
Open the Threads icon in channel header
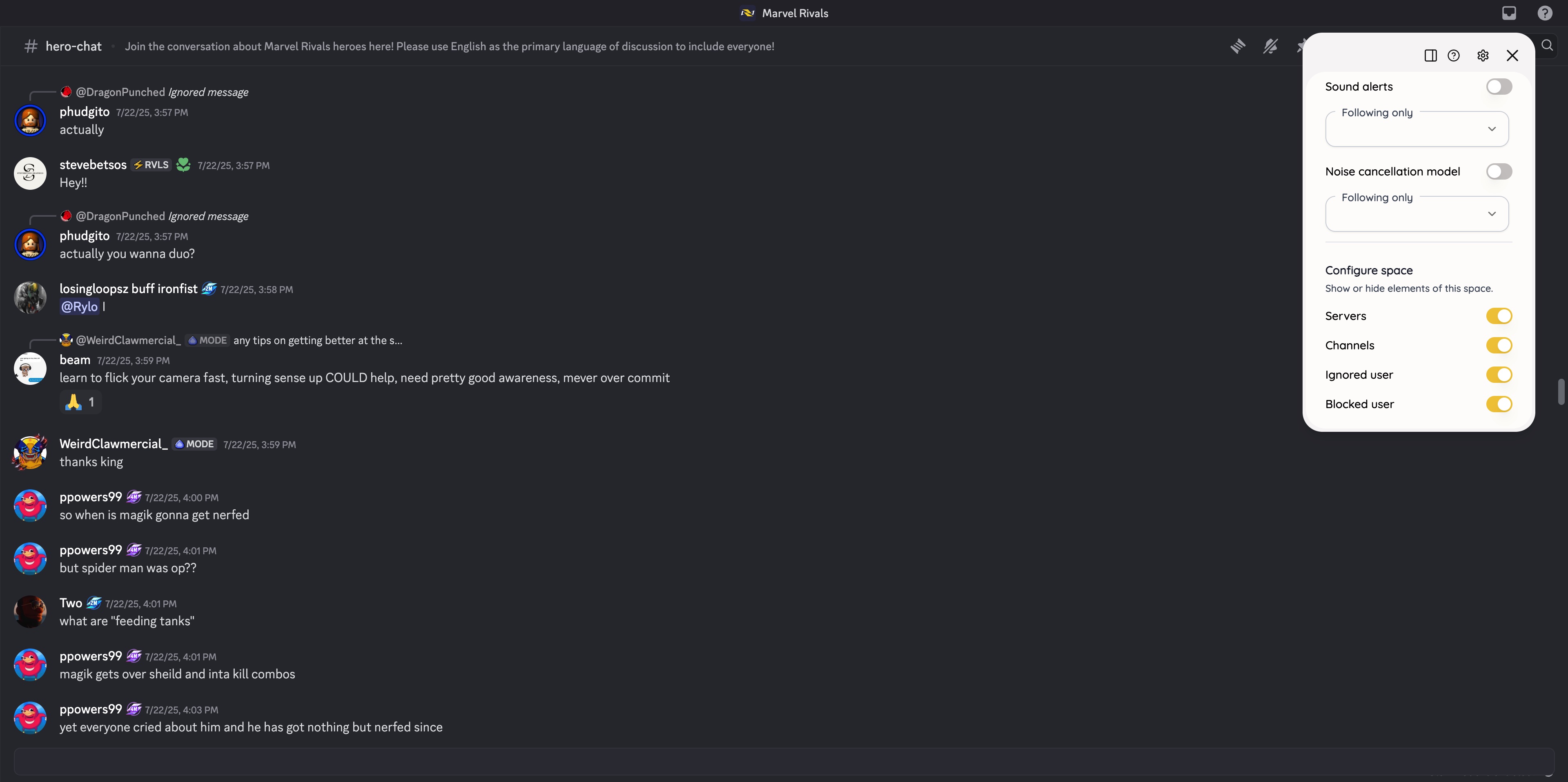[x=1238, y=46]
